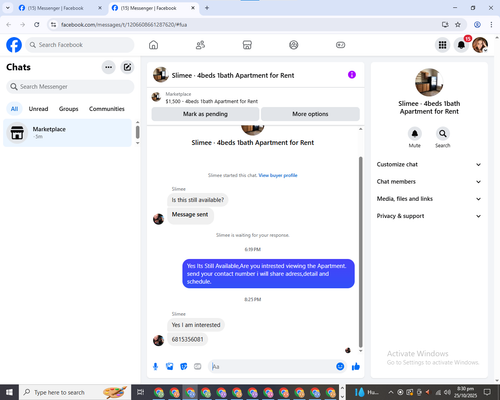Open the Groups icon in top navigation

click(294, 45)
